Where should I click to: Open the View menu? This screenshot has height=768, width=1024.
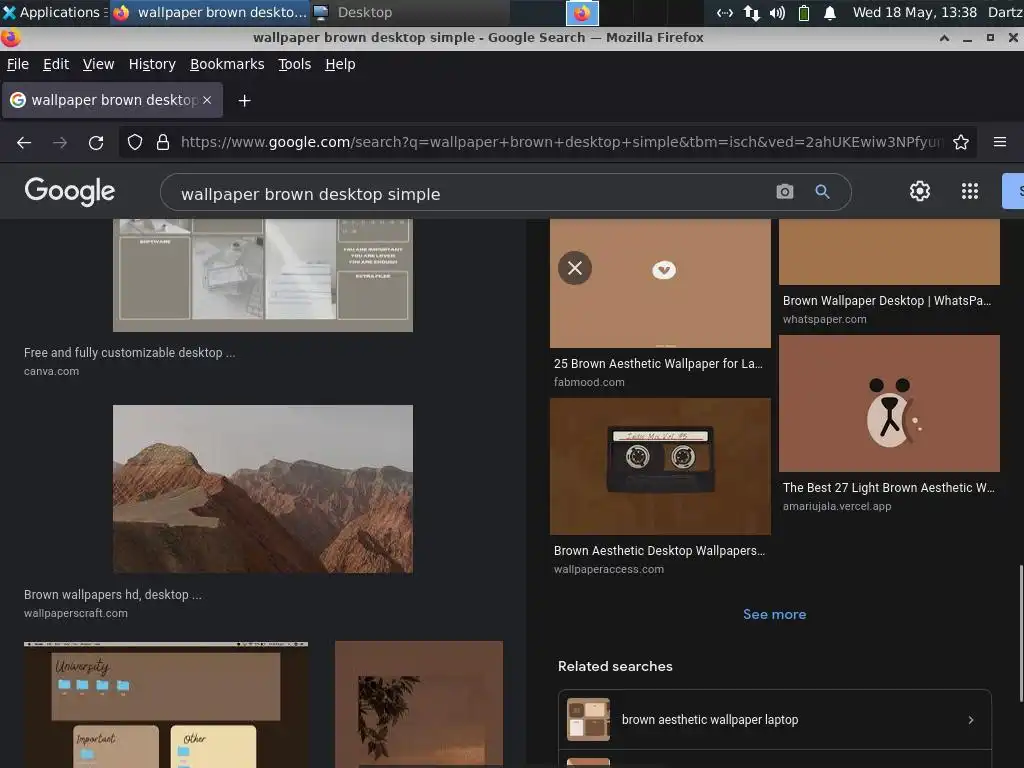point(98,64)
